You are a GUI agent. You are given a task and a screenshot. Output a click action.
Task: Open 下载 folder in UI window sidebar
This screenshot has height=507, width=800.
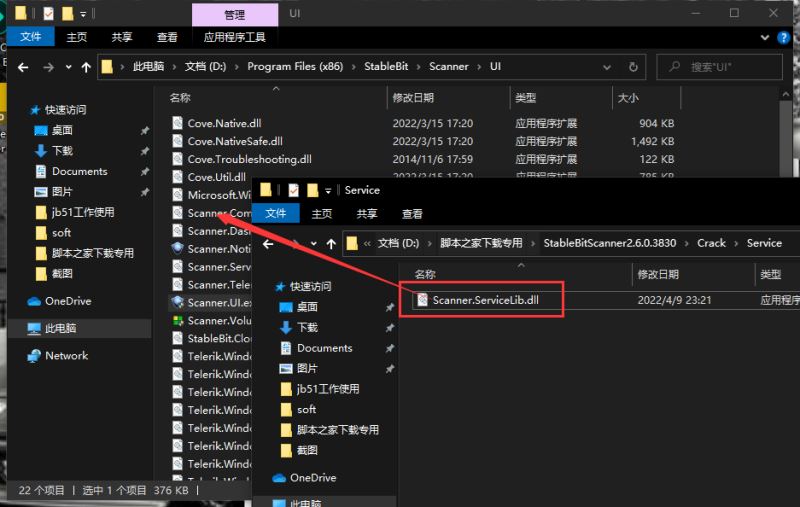(62, 150)
